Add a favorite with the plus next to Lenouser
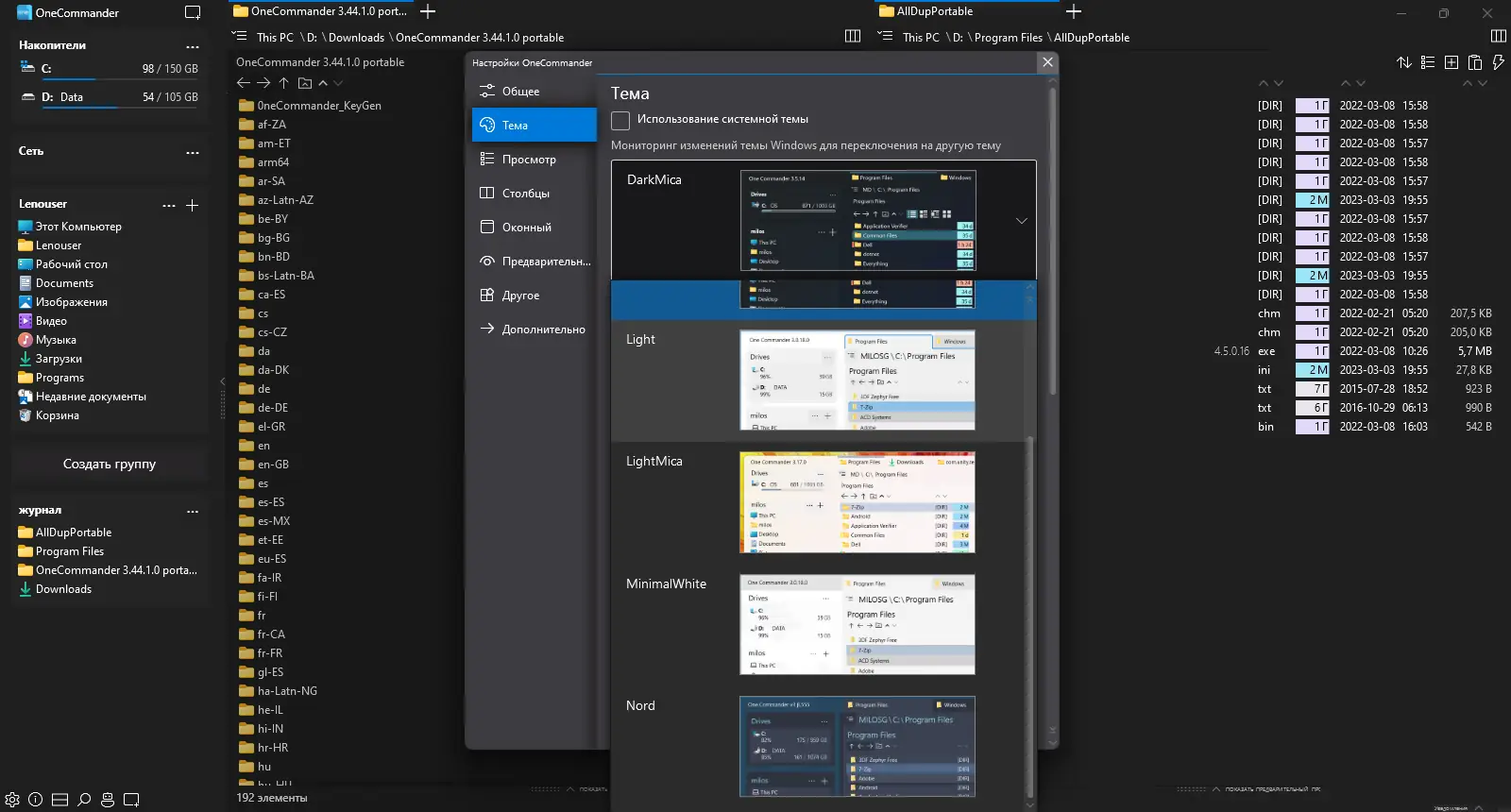The height and width of the screenshot is (812, 1511). coord(192,205)
